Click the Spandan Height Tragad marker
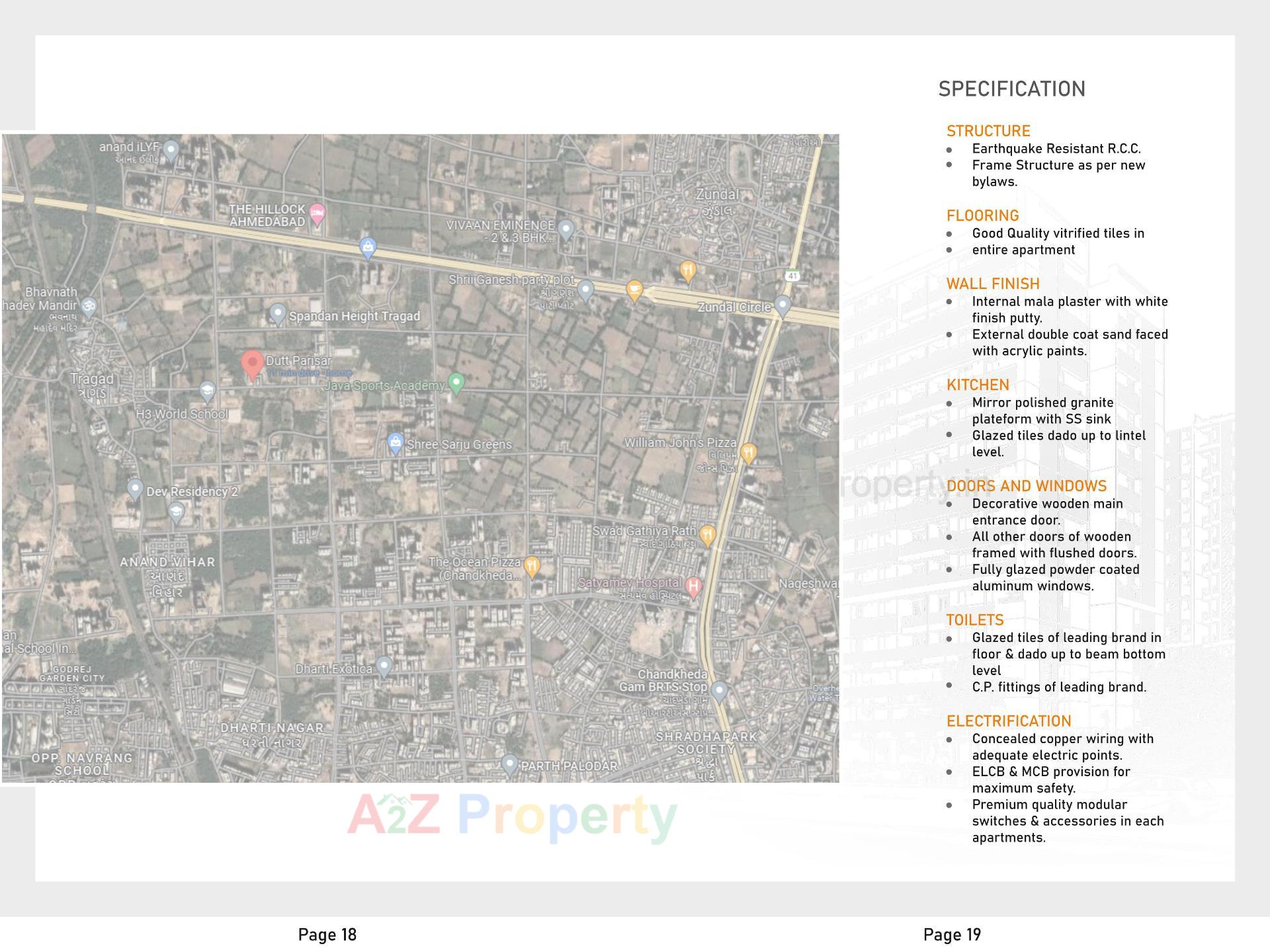This screenshot has height=952, width=1270. pyautogui.click(x=278, y=311)
